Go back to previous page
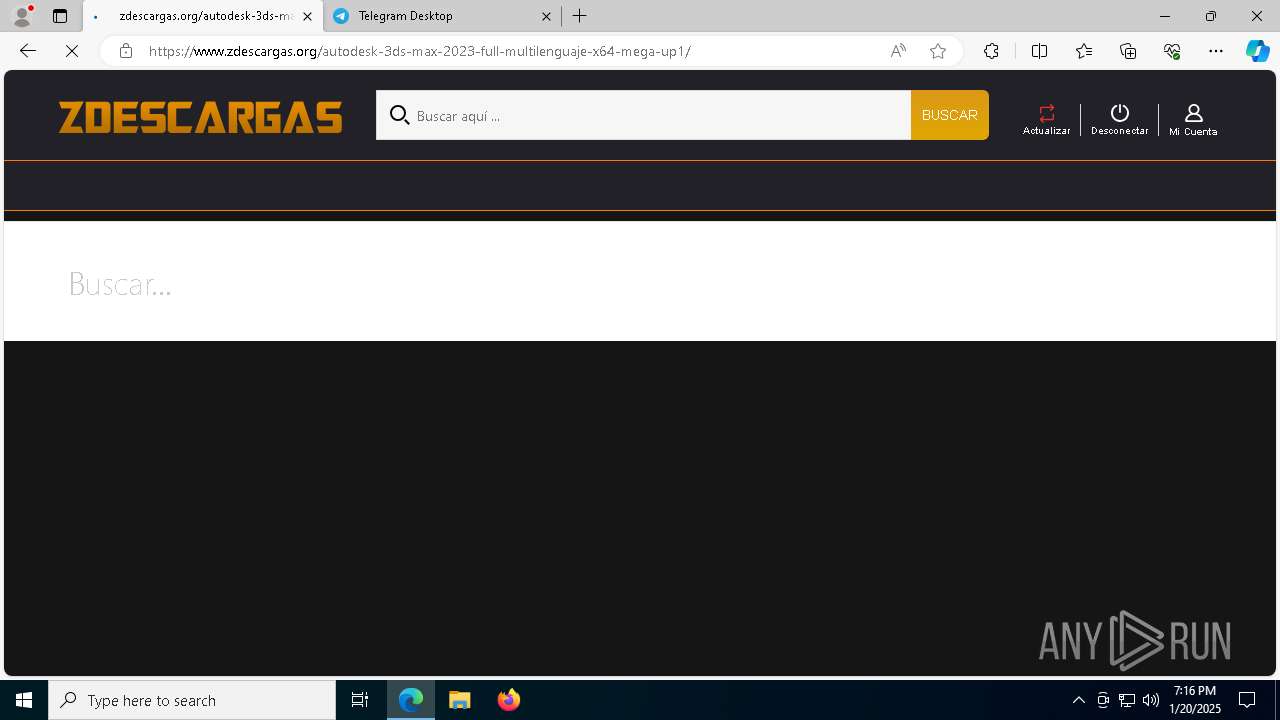 coord(28,51)
